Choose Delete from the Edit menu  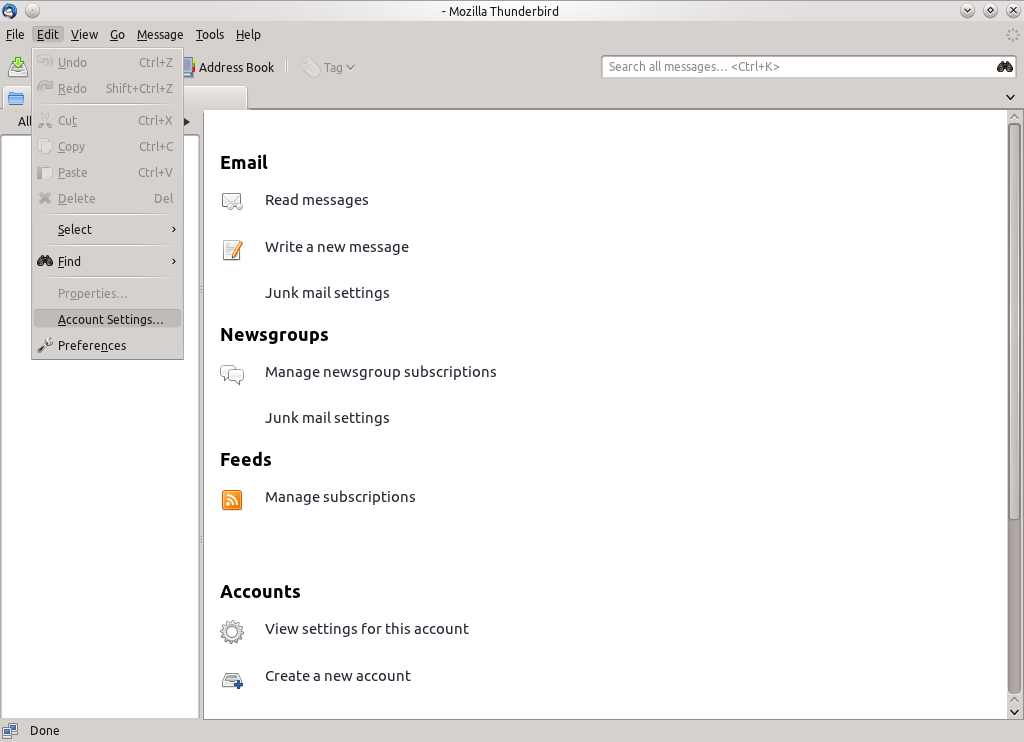[108, 199]
